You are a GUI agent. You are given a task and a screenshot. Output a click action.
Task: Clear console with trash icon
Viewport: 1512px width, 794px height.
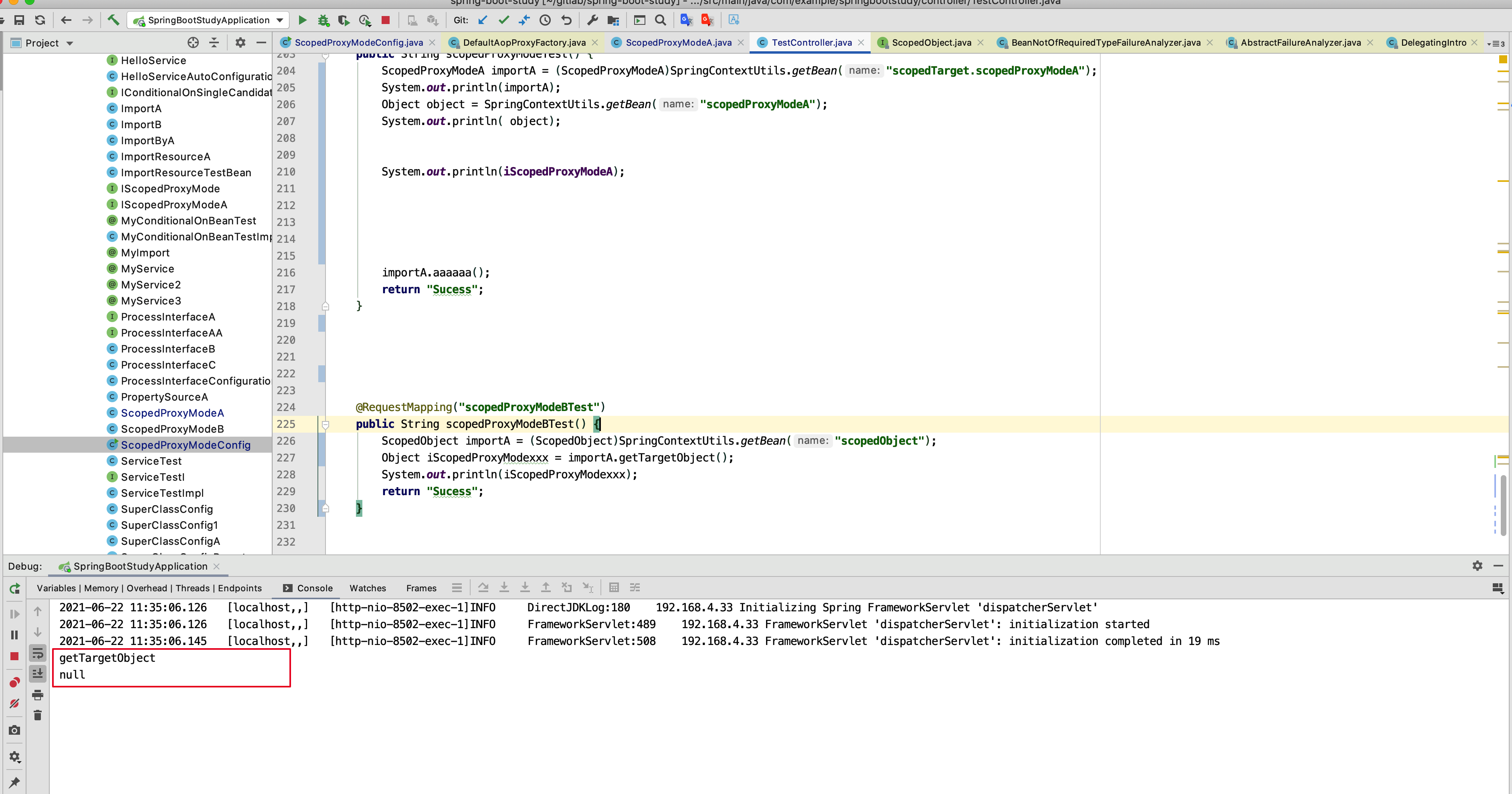pos(38,715)
